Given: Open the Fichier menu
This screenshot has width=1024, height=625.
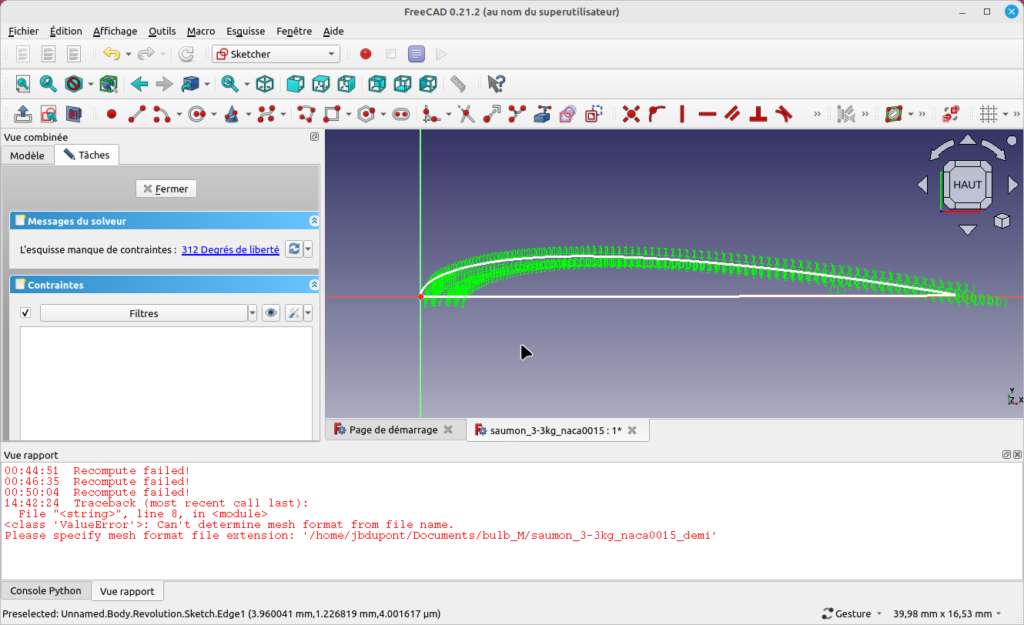Looking at the screenshot, I should (24, 31).
